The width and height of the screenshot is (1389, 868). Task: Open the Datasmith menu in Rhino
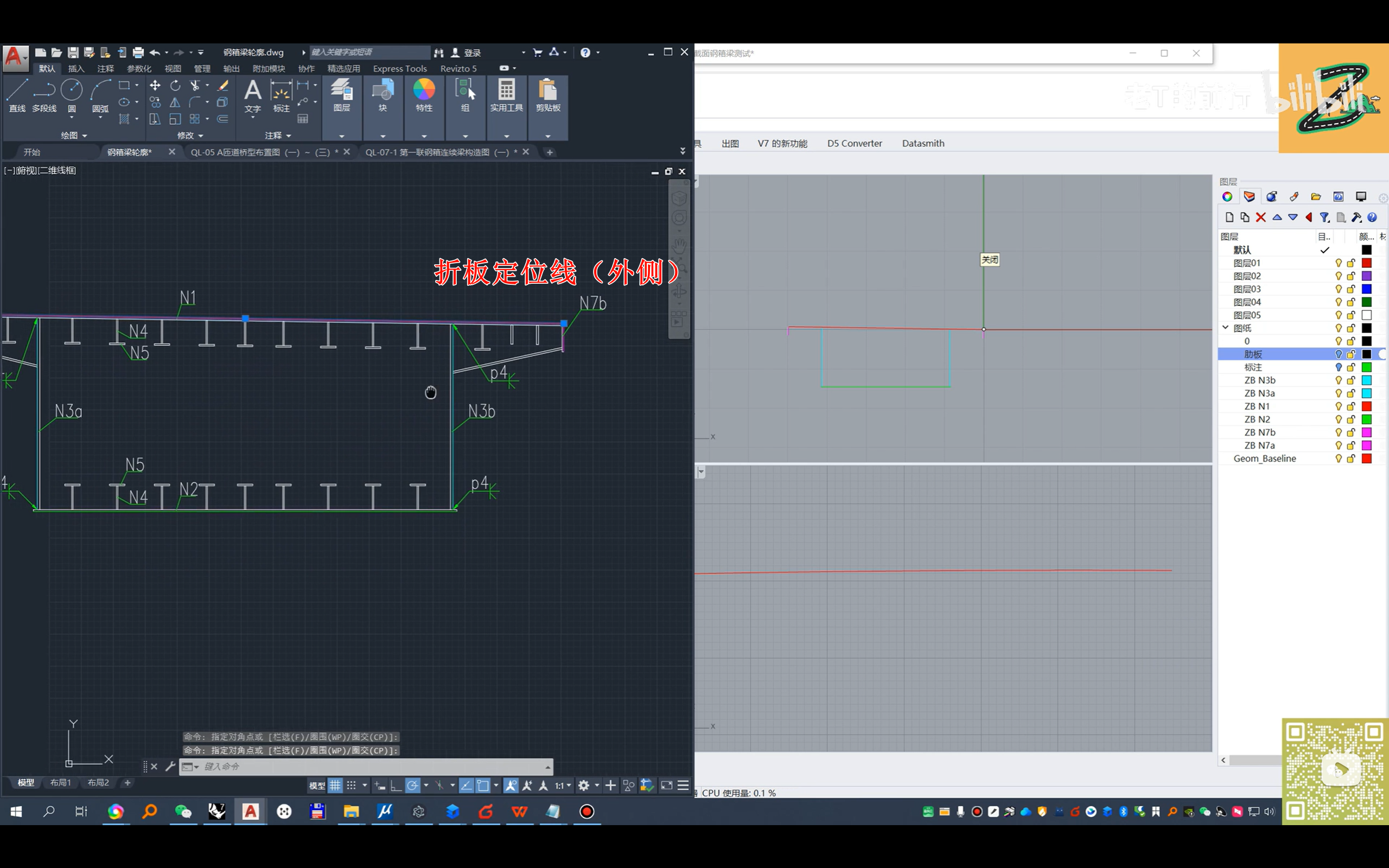tap(922, 144)
